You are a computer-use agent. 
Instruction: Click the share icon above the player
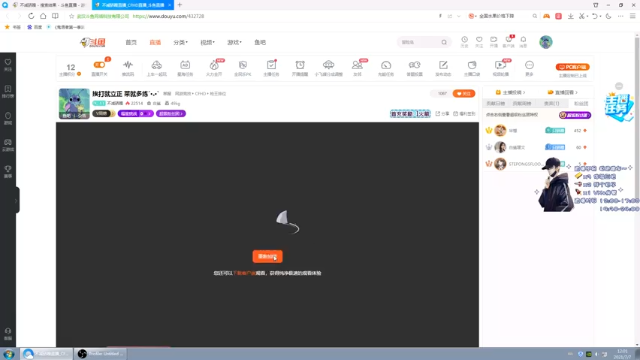pyautogui.click(x=442, y=113)
